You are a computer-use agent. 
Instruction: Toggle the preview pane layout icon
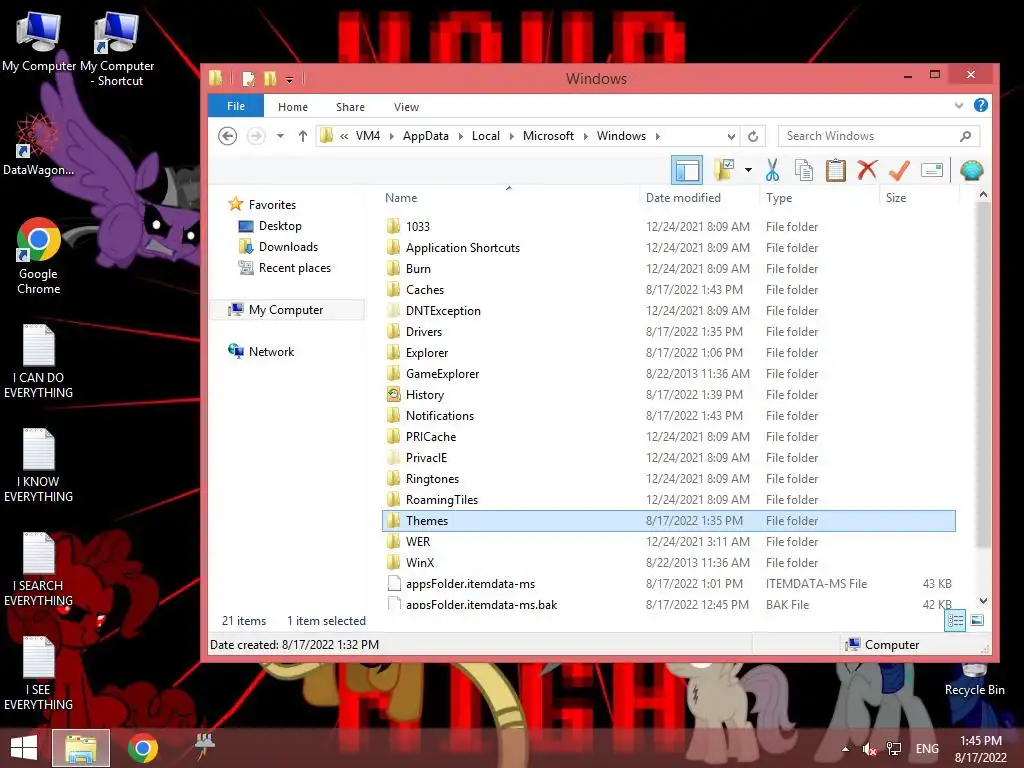point(687,170)
